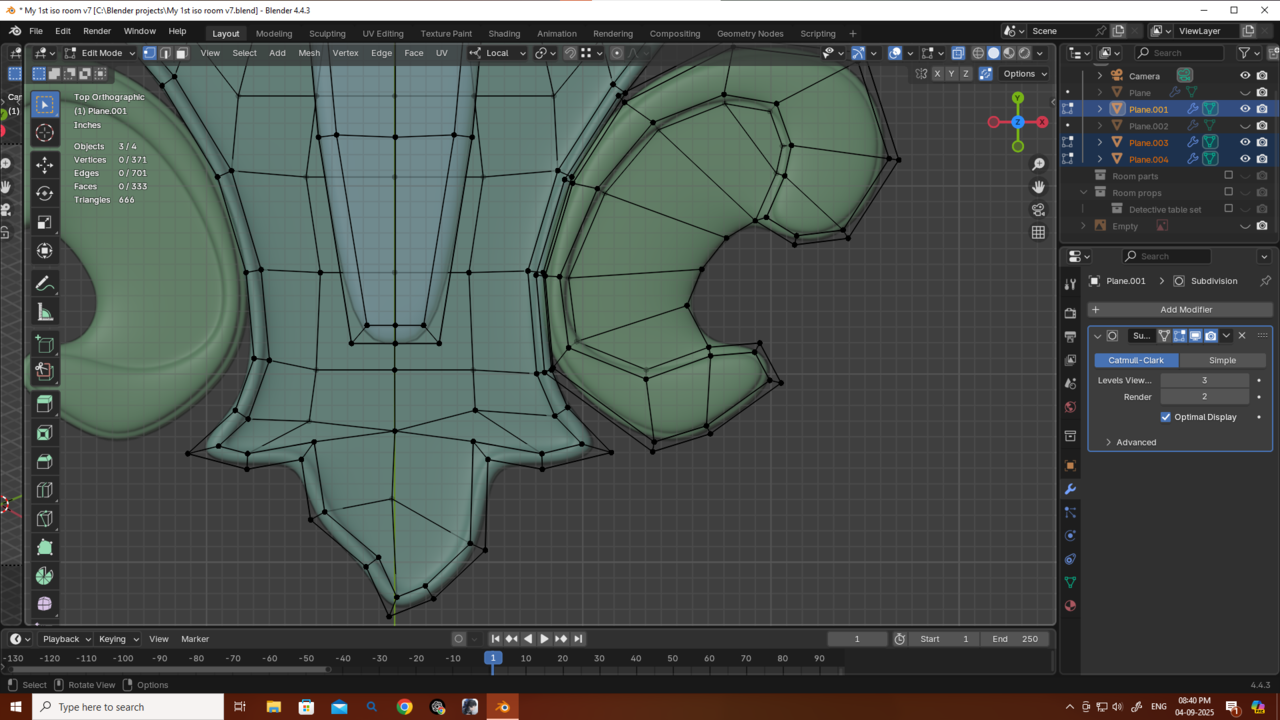Open the Local transform orientation dropdown
1280x720 pixels.
pos(497,53)
